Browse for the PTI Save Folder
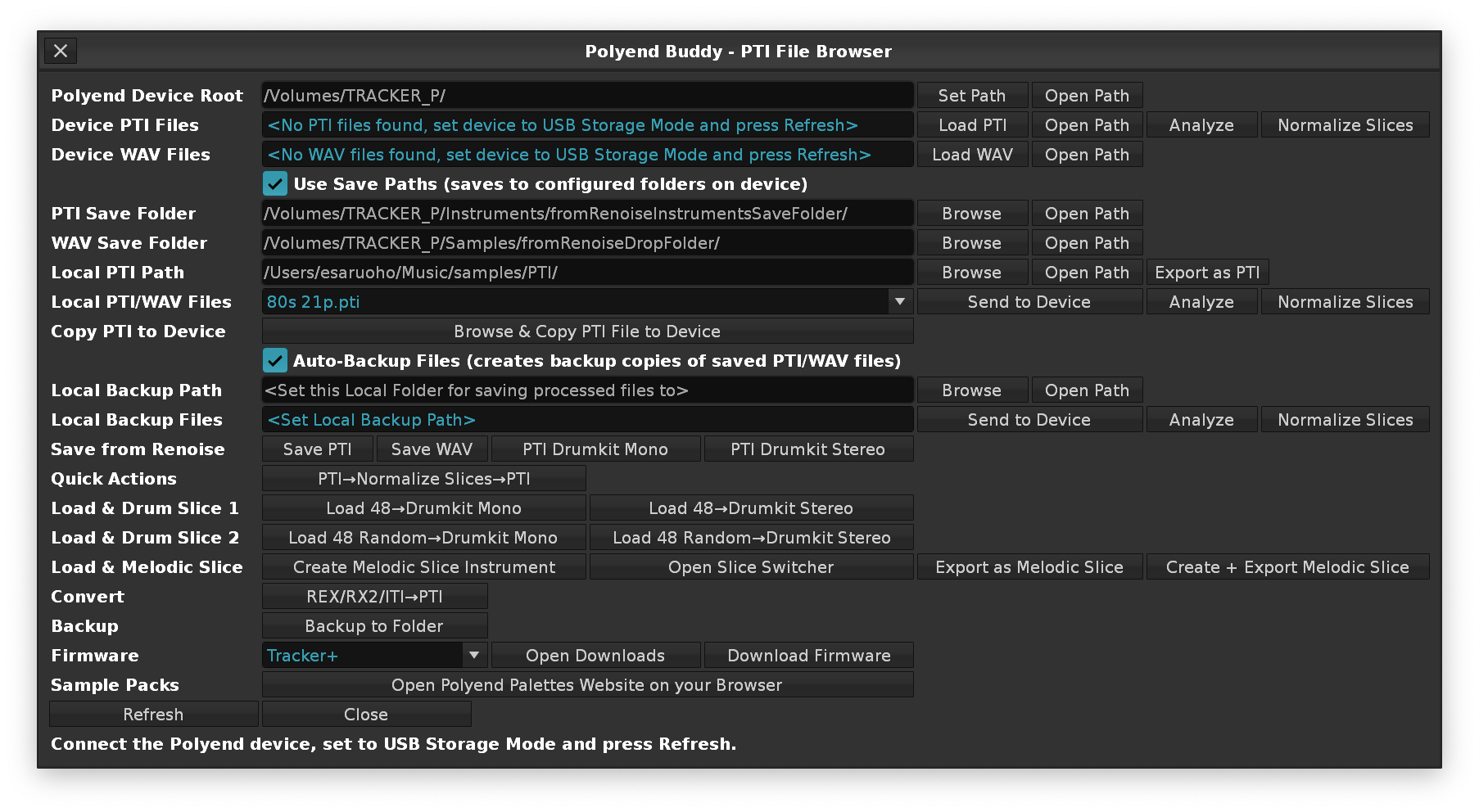This screenshot has width=1479, height=812. tap(971, 214)
